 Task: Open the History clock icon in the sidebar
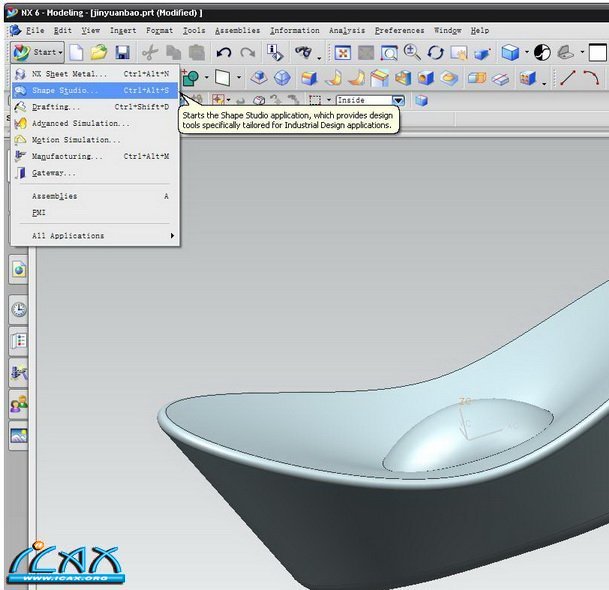click(x=19, y=310)
